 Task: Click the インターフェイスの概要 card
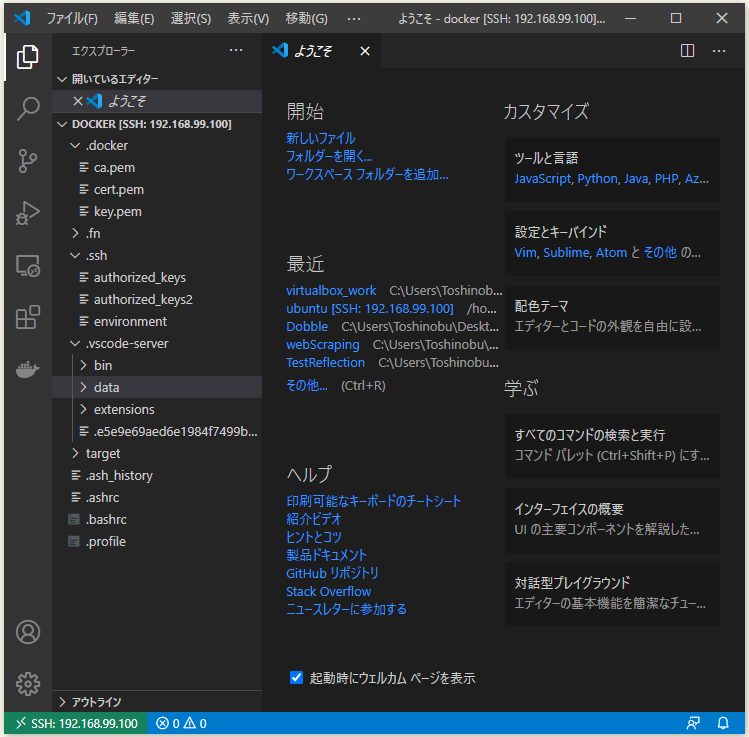click(612, 520)
